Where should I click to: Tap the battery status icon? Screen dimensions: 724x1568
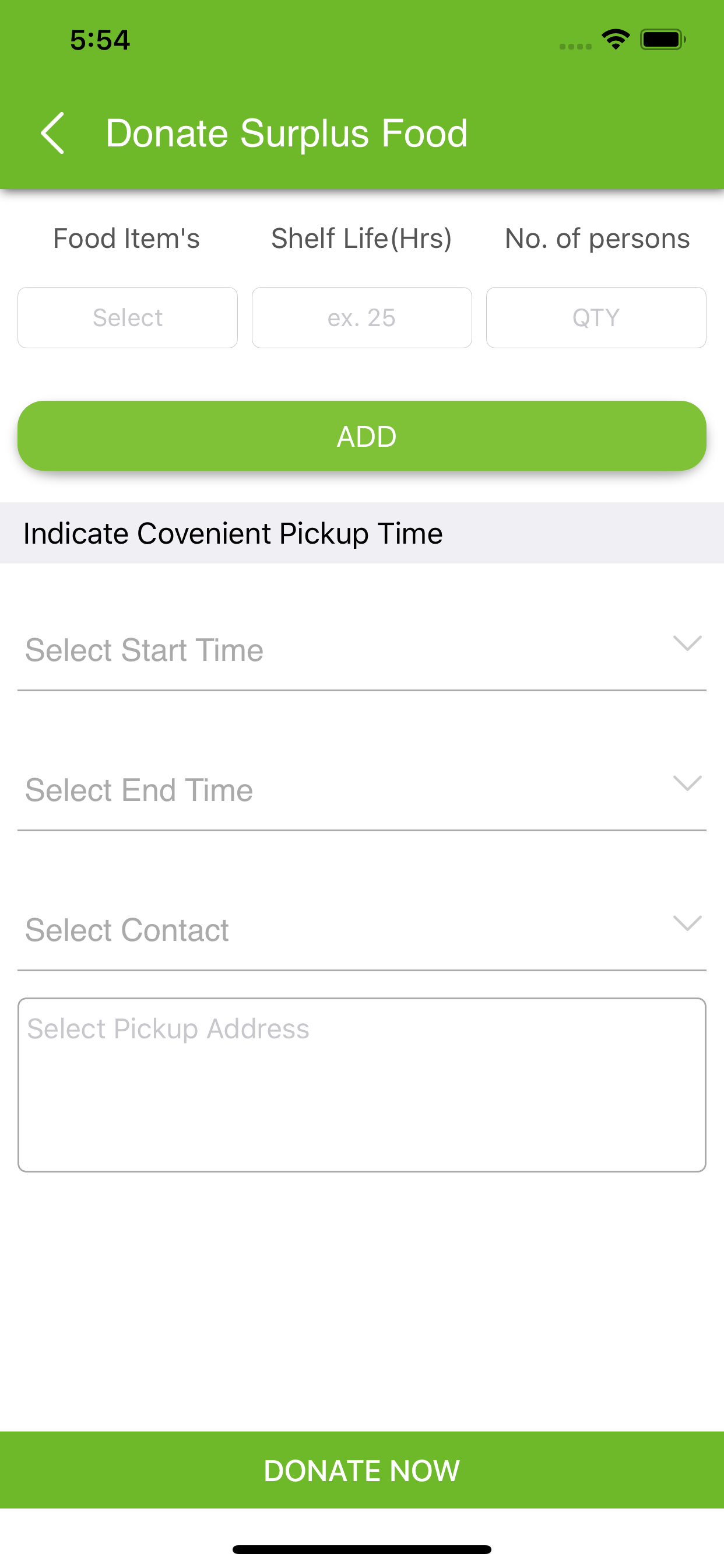tap(663, 40)
